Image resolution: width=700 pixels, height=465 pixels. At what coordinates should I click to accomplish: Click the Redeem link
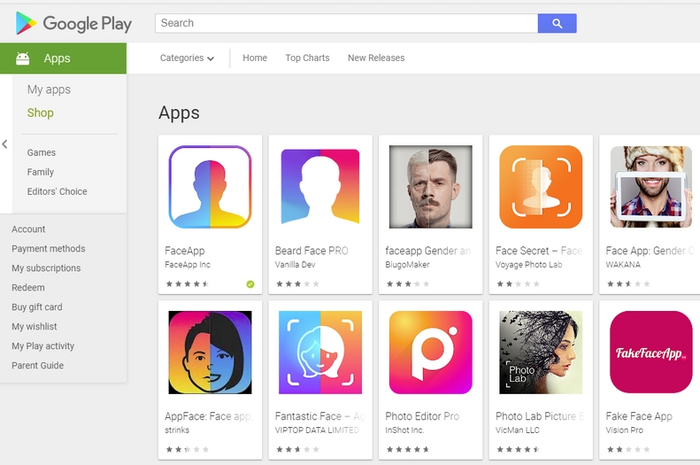[x=28, y=287]
